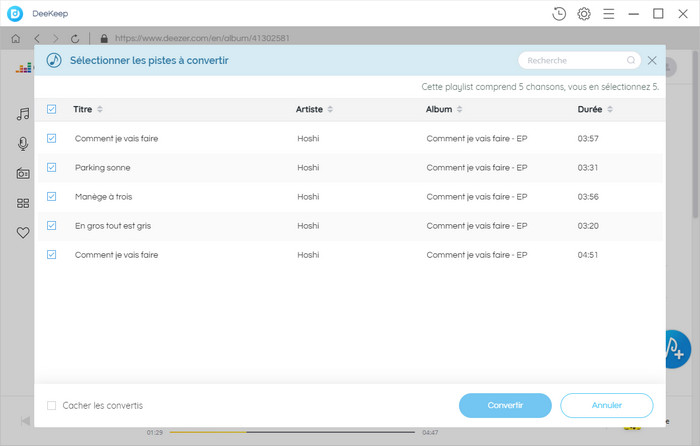Viewport: 700px width, 446px height.
Task: Enable Cacher les convertis checkbox
Action: (52, 405)
